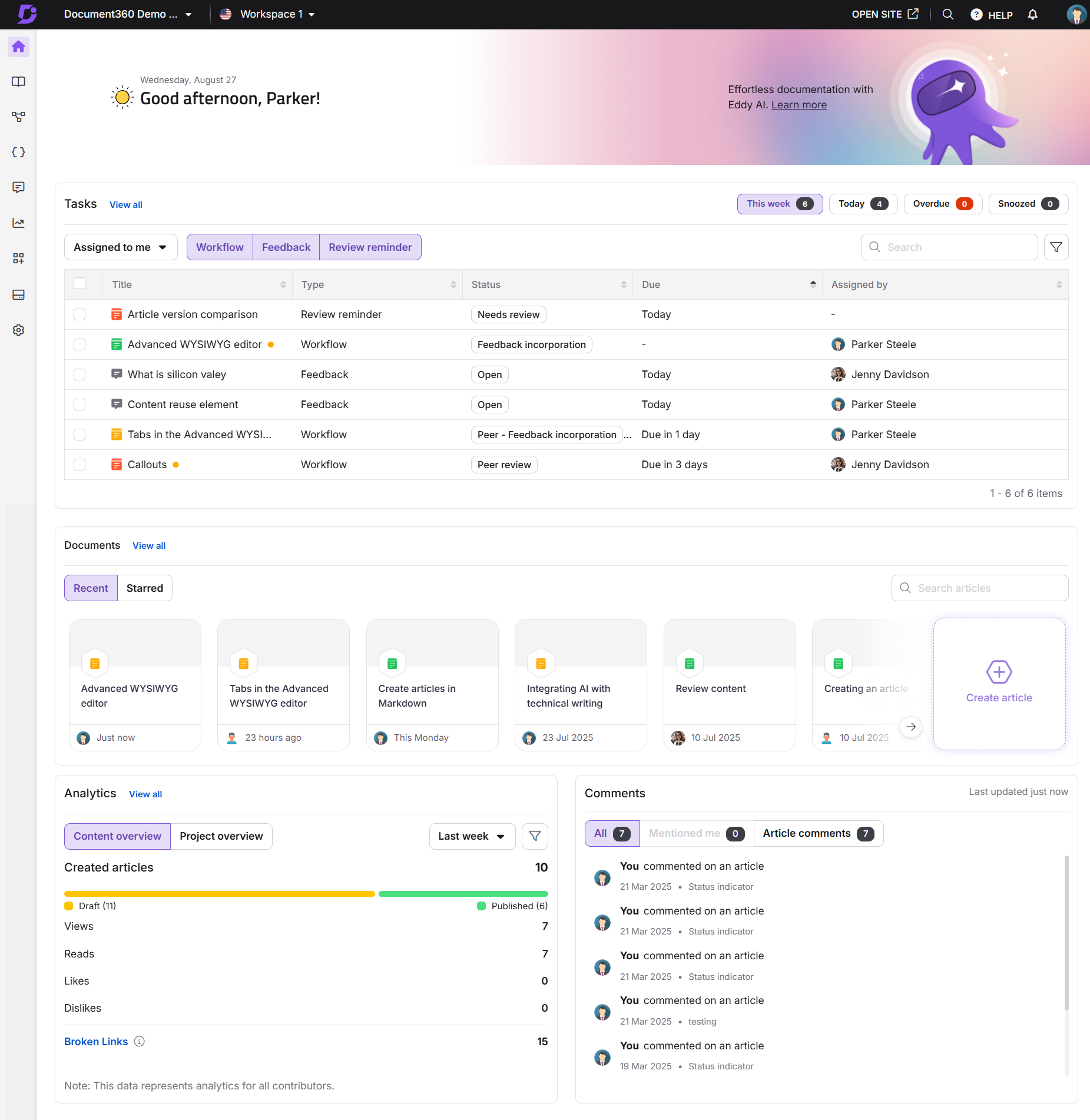Click the OPEN SITE button
Screen dimensions: 1090x1120
884,14
